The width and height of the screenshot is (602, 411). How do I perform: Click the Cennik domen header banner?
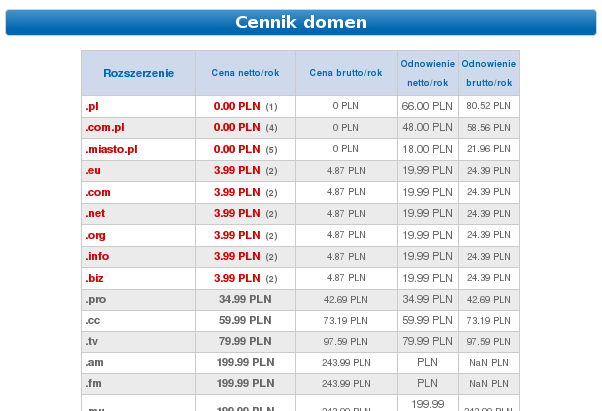tap(301, 22)
